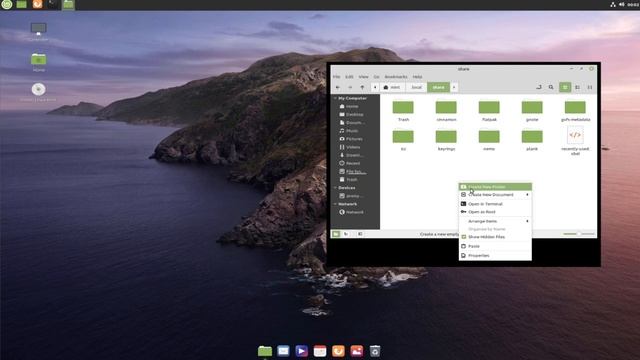Screen dimensions: 640x360
Task: Collapse the Devices section
Action: click(335, 188)
